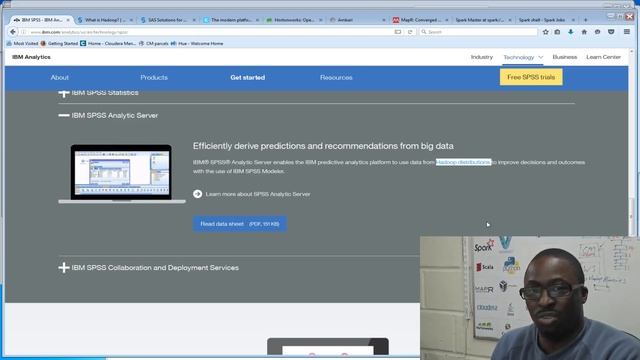Open the Products navigation item

coord(154,77)
